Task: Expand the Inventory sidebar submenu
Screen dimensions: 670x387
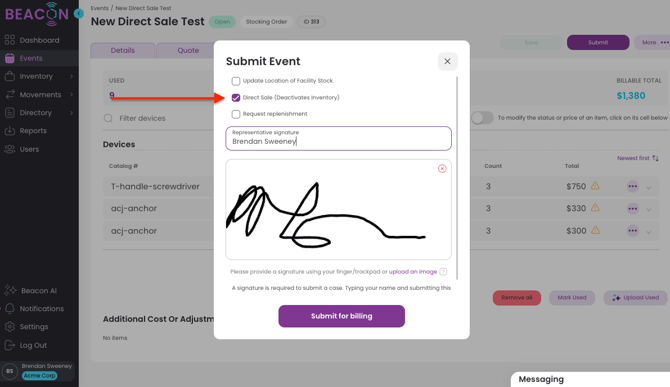Action: point(71,76)
